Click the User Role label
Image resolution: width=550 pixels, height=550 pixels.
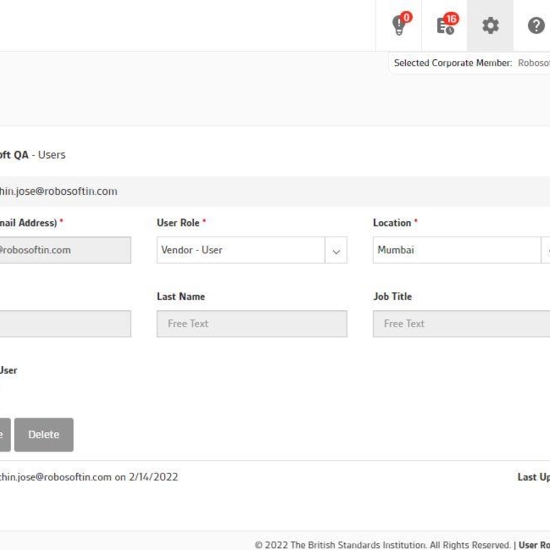coord(178,223)
